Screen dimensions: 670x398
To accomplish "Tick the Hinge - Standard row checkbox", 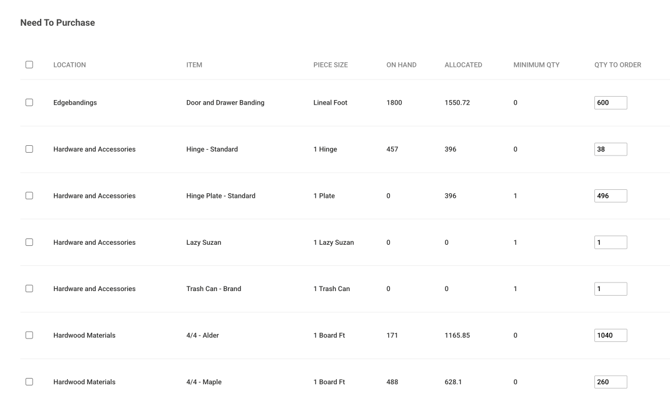I will click(29, 149).
